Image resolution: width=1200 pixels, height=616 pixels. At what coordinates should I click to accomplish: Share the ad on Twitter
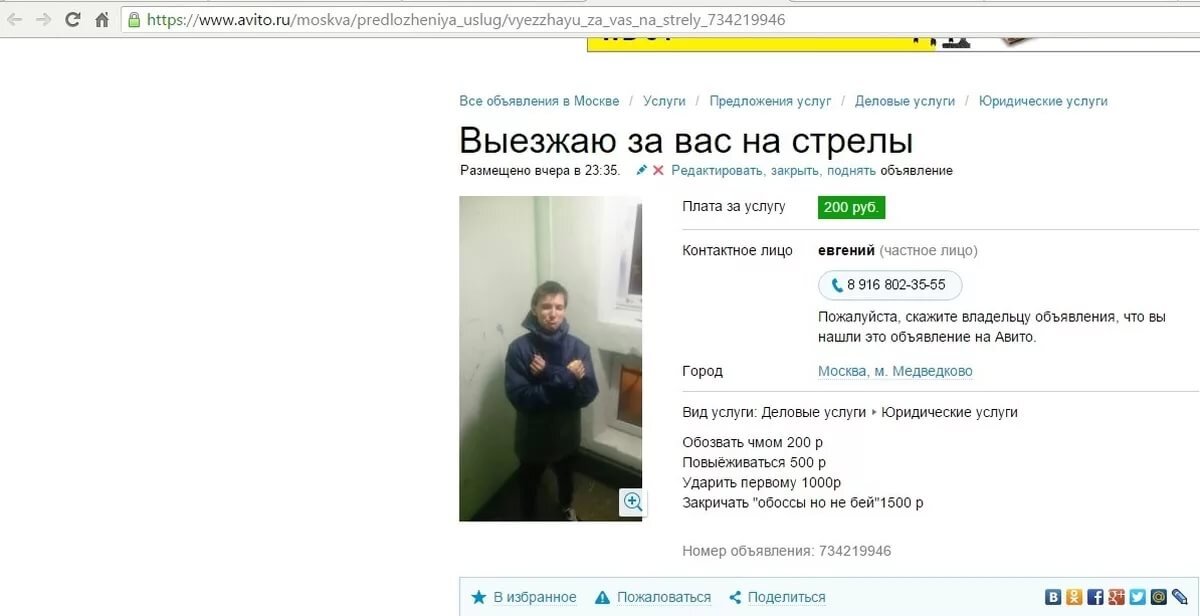tap(1137, 597)
